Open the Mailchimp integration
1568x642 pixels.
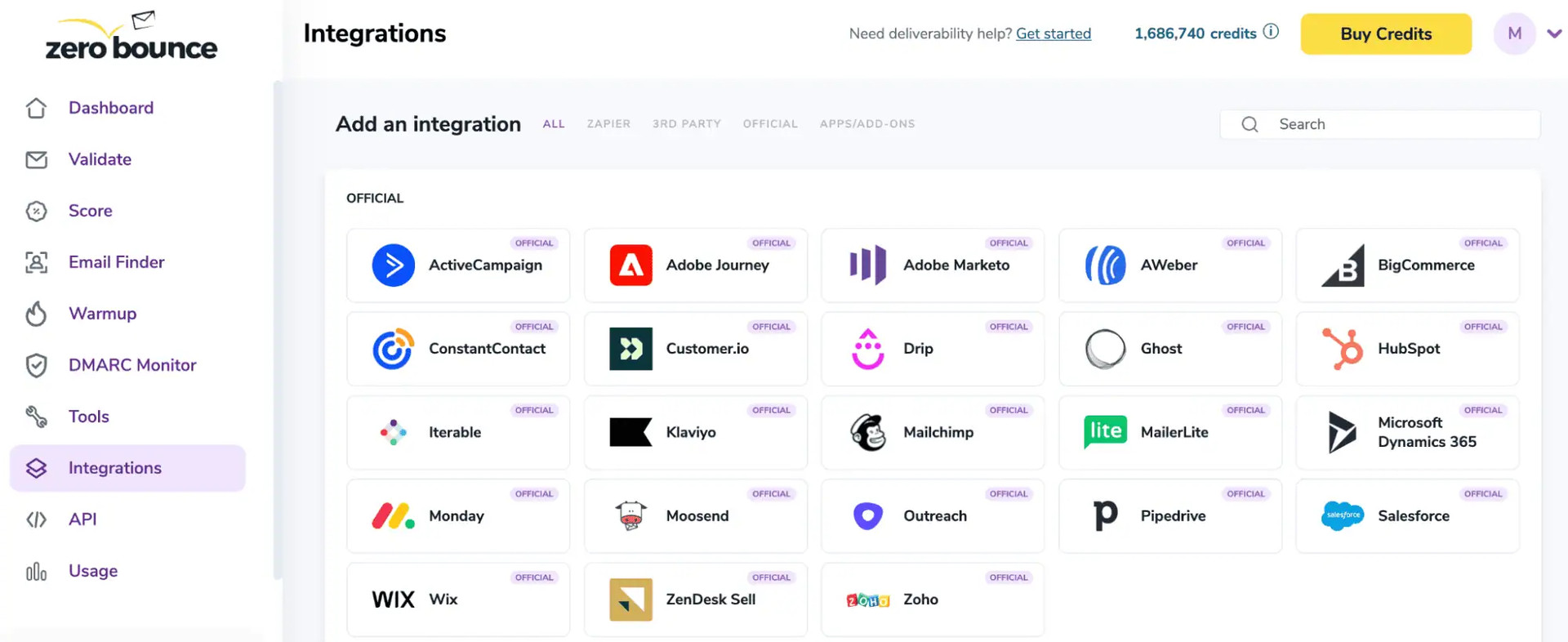[932, 433]
